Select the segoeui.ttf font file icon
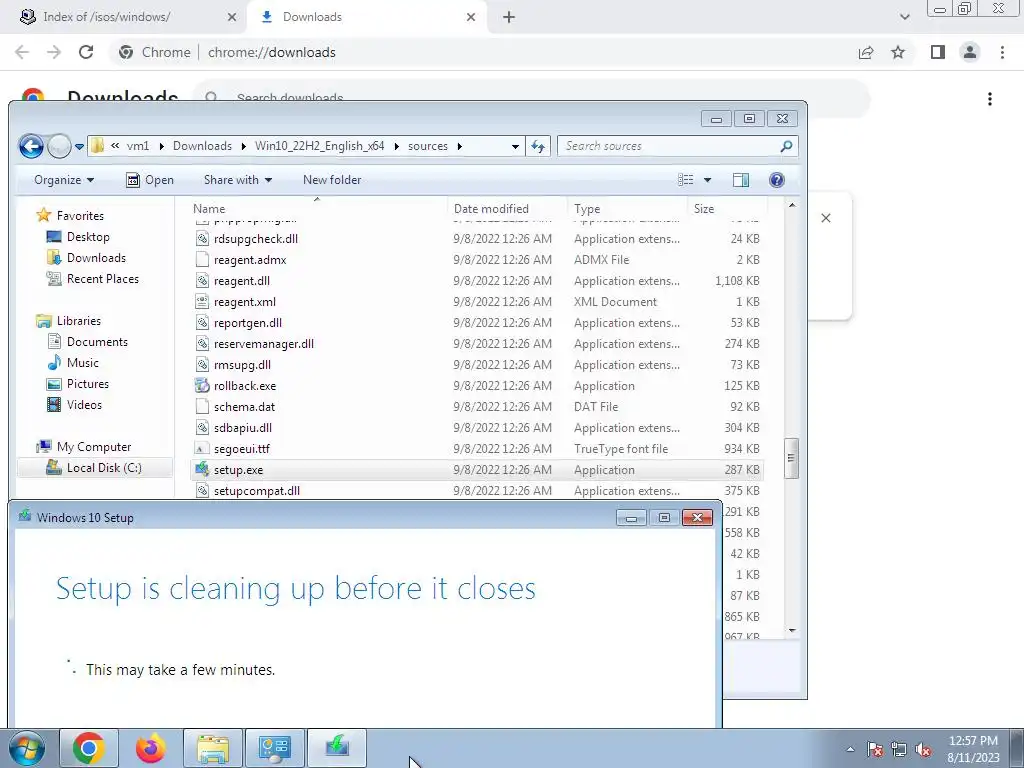The image size is (1024, 768). click(x=202, y=449)
